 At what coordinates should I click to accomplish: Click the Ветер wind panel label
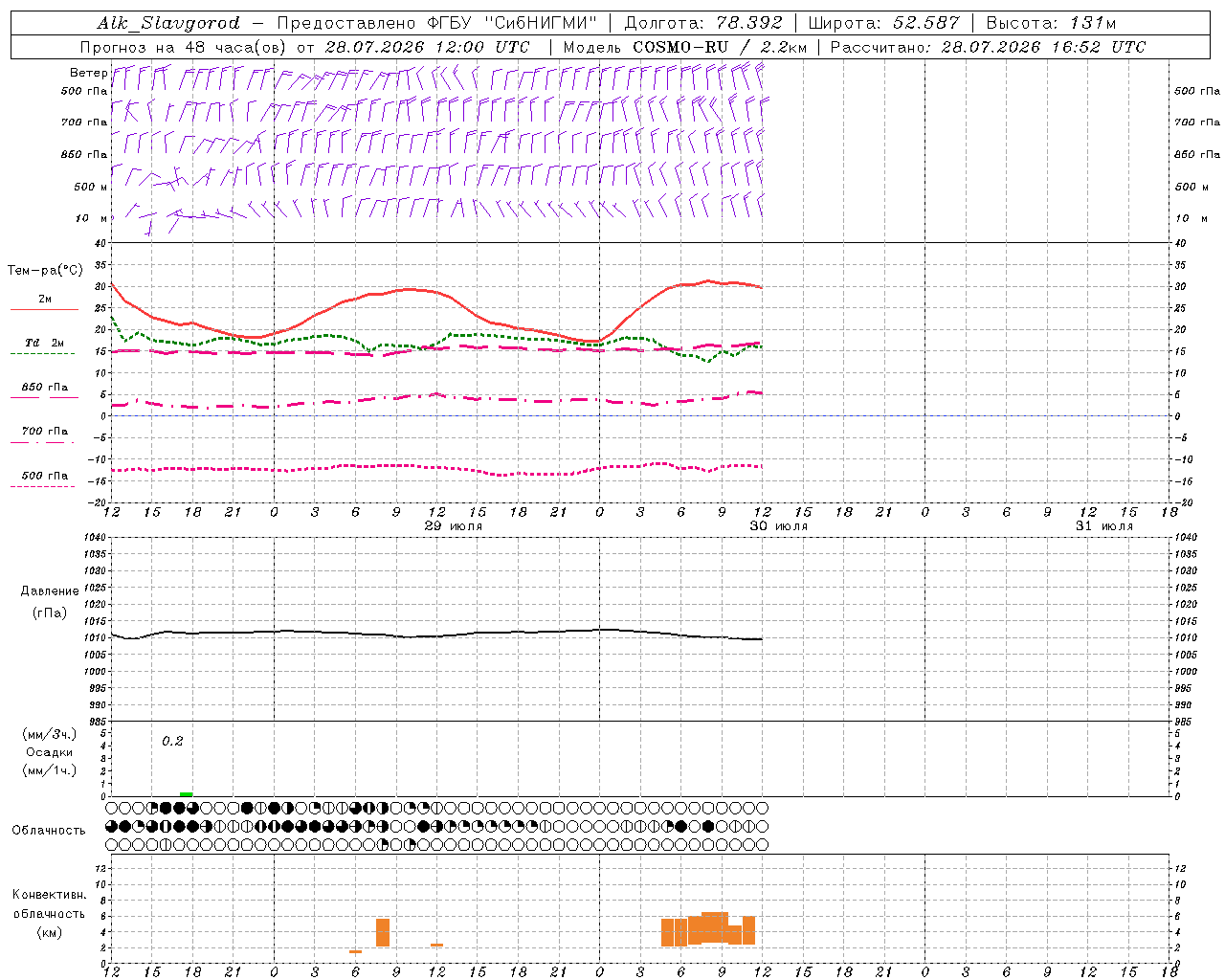[88, 73]
